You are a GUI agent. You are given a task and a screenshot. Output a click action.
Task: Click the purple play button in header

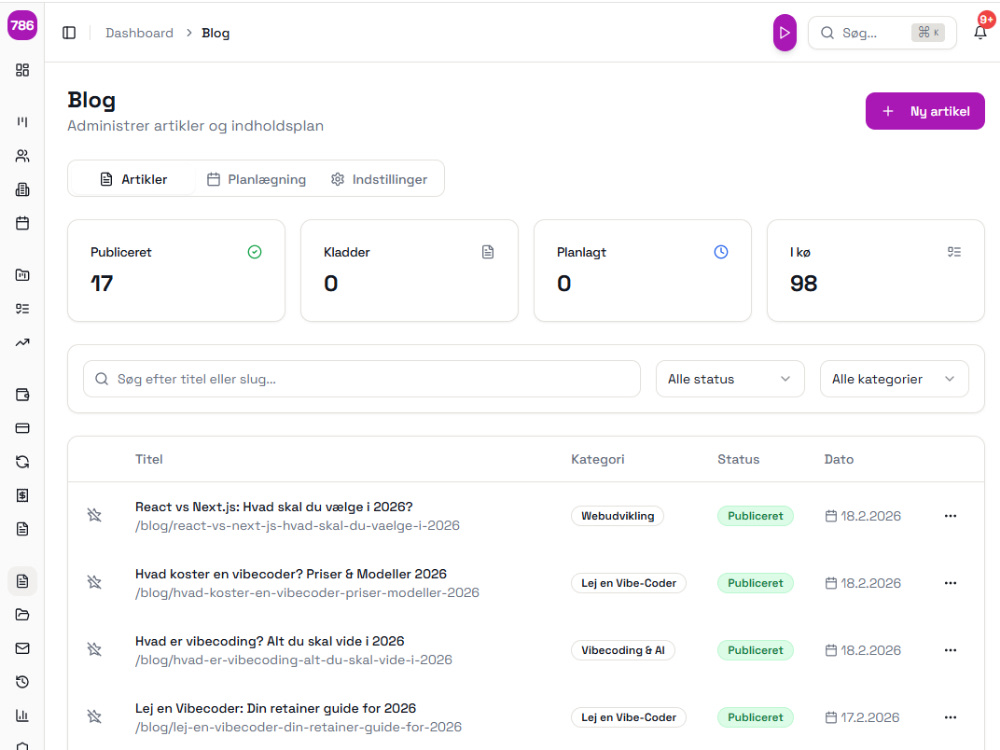(784, 33)
